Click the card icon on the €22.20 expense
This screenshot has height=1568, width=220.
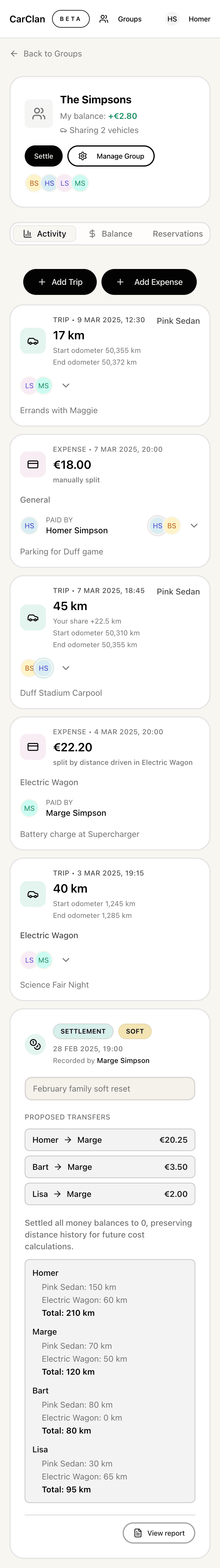33,747
